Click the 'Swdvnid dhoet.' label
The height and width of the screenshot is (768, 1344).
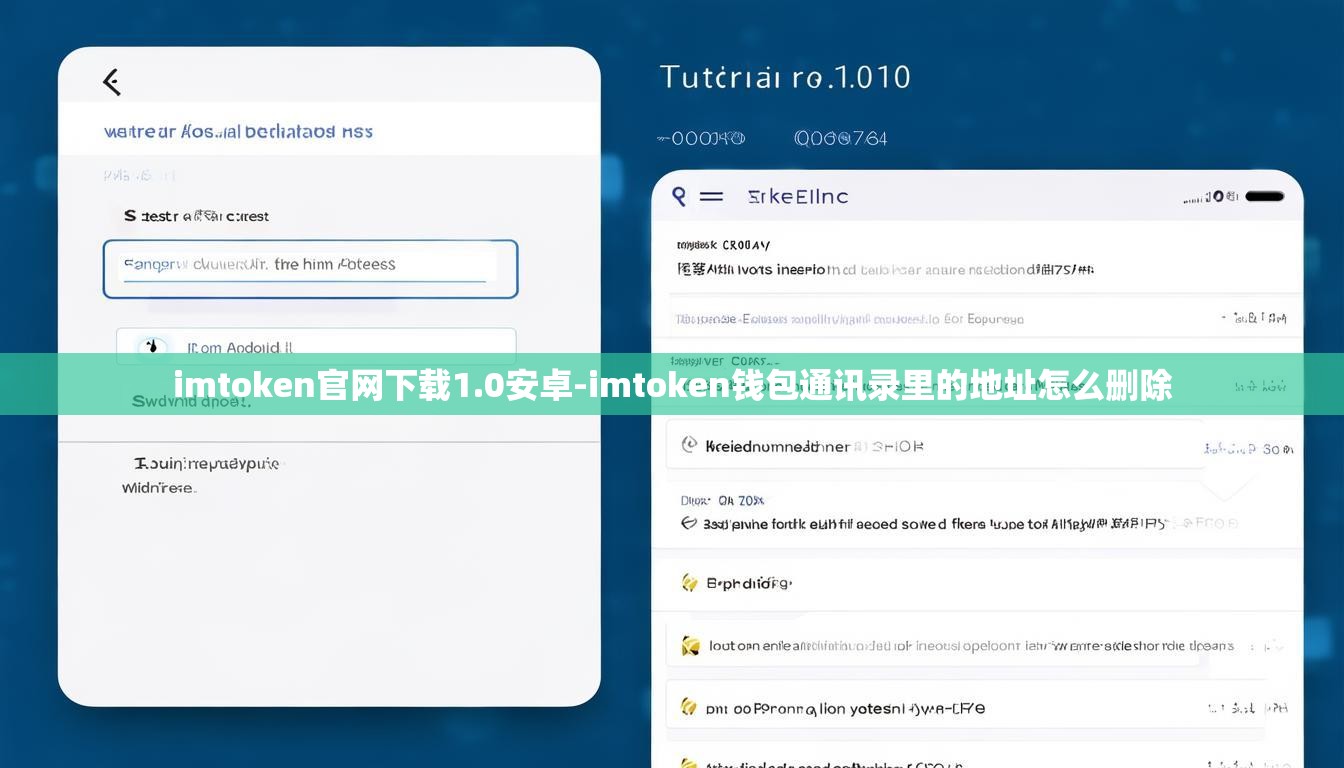pyautogui.click(x=191, y=401)
